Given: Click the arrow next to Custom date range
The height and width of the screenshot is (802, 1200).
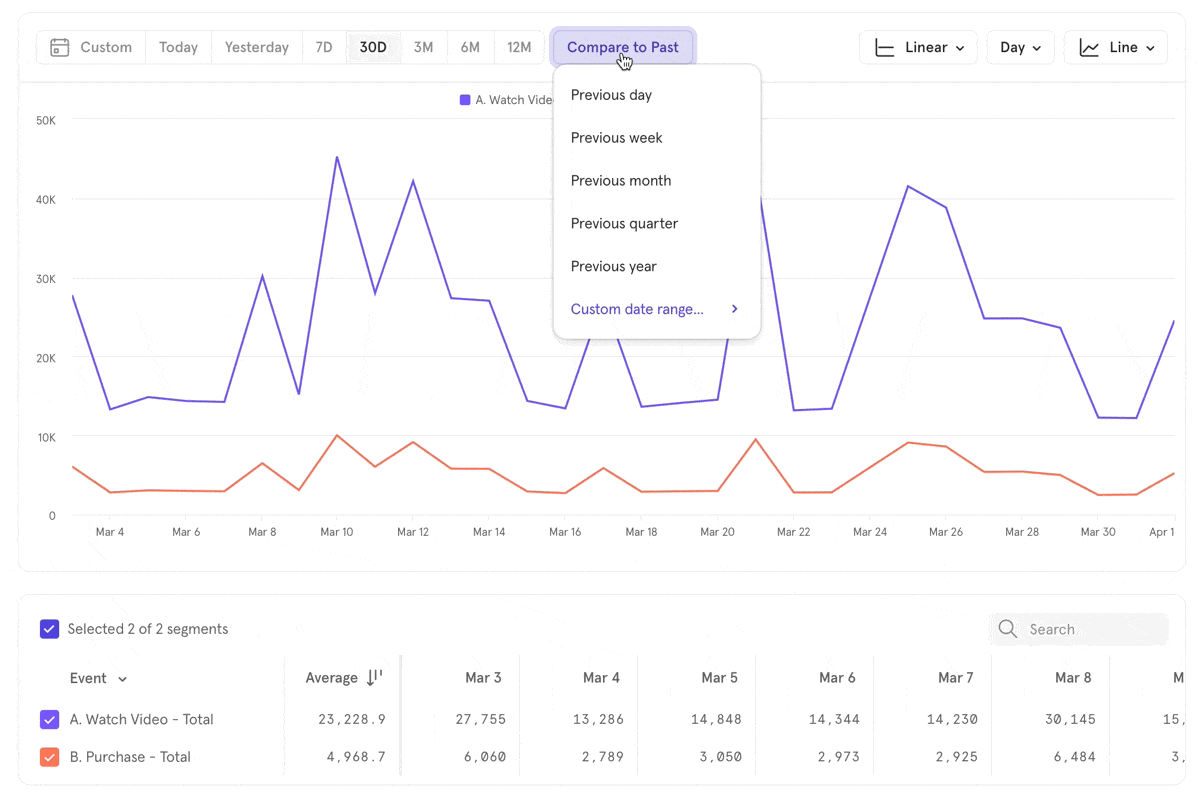Looking at the screenshot, I should (x=735, y=309).
